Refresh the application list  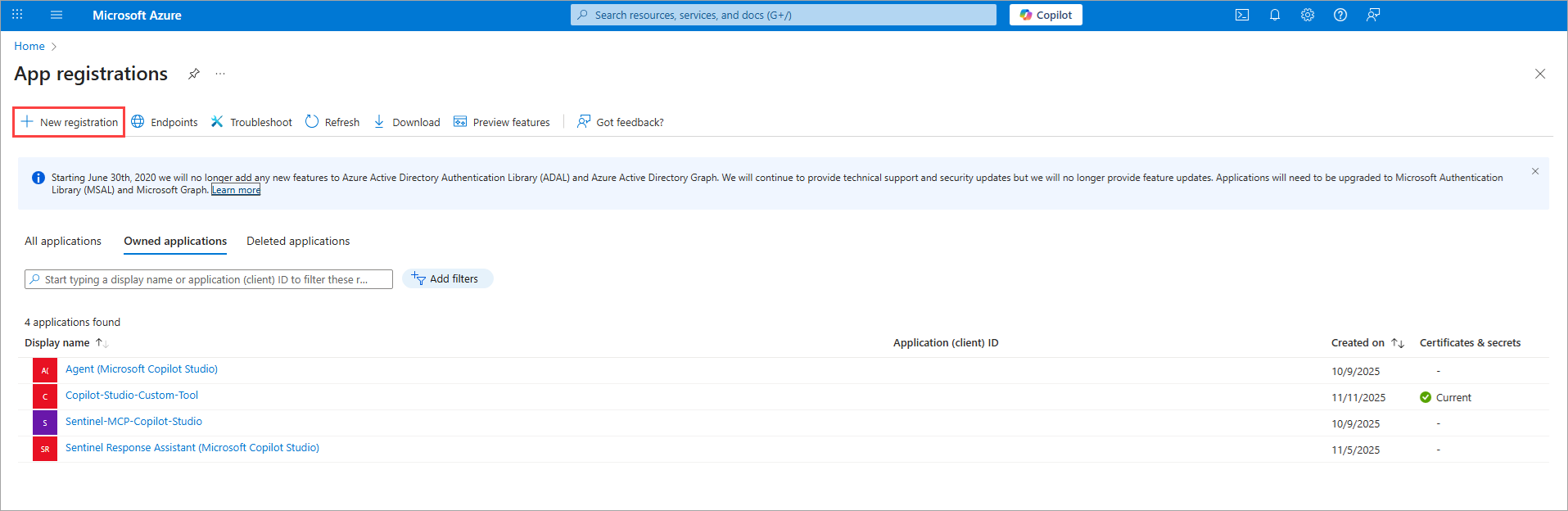pyautogui.click(x=332, y=122)
